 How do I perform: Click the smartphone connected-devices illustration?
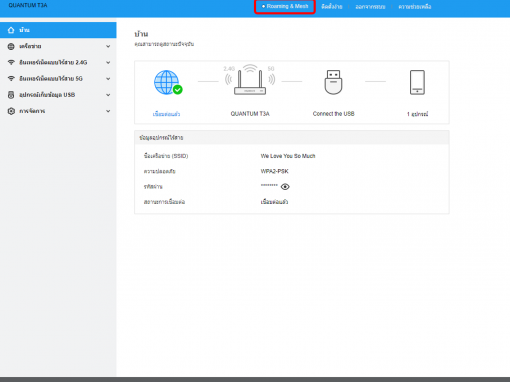tap(417, 82)
